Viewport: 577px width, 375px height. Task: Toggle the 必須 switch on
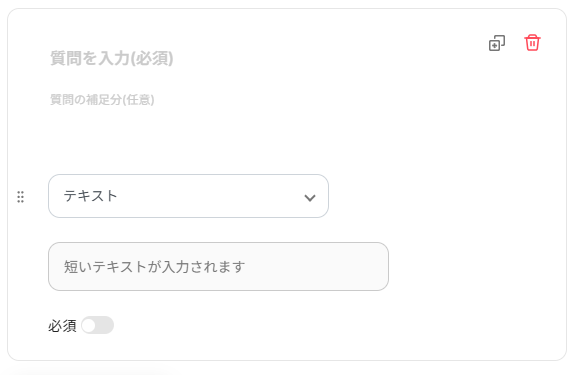pyautogui.click(x=98, y=325)
